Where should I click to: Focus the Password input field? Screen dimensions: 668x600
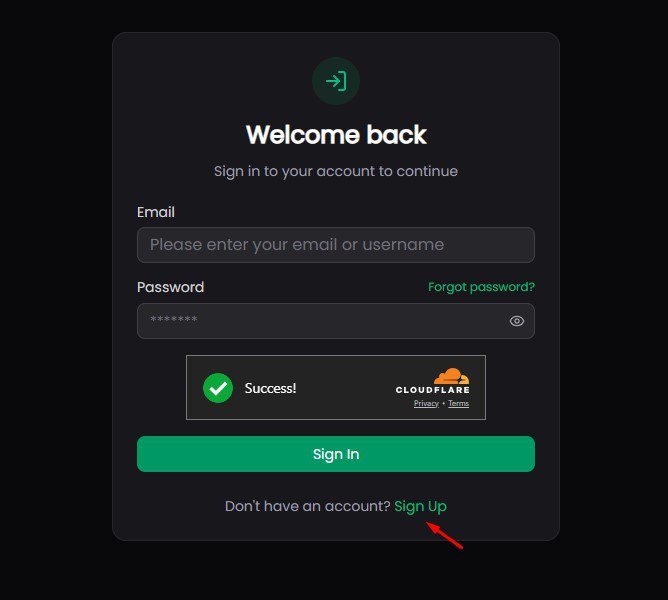320,321
